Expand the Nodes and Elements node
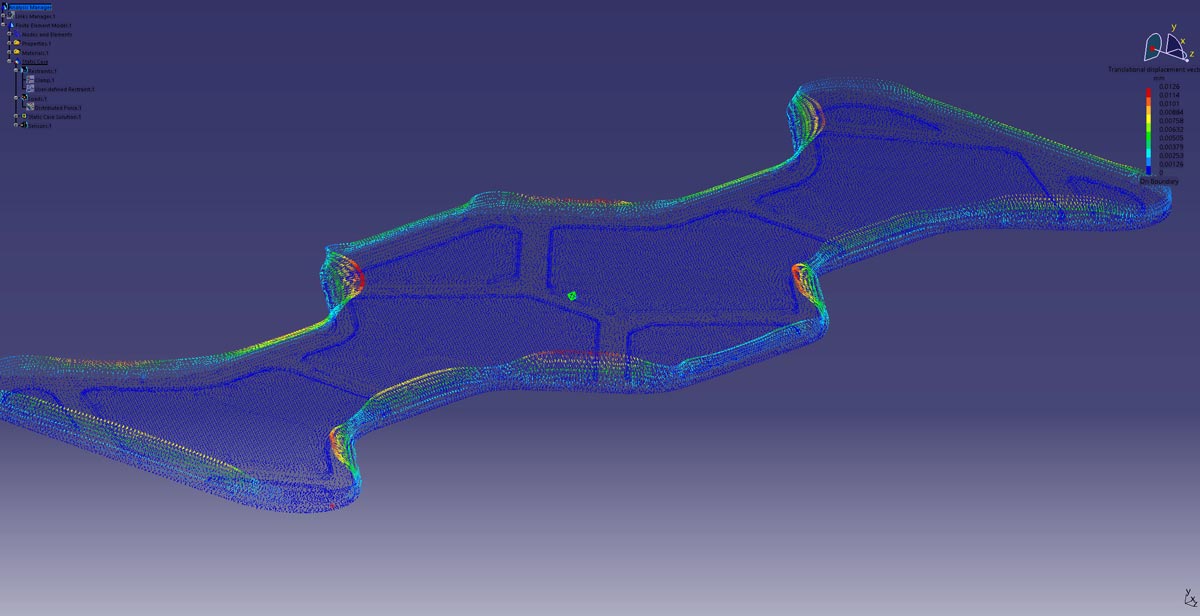This screenshot has width=1200, height=616. click(9, 34)
